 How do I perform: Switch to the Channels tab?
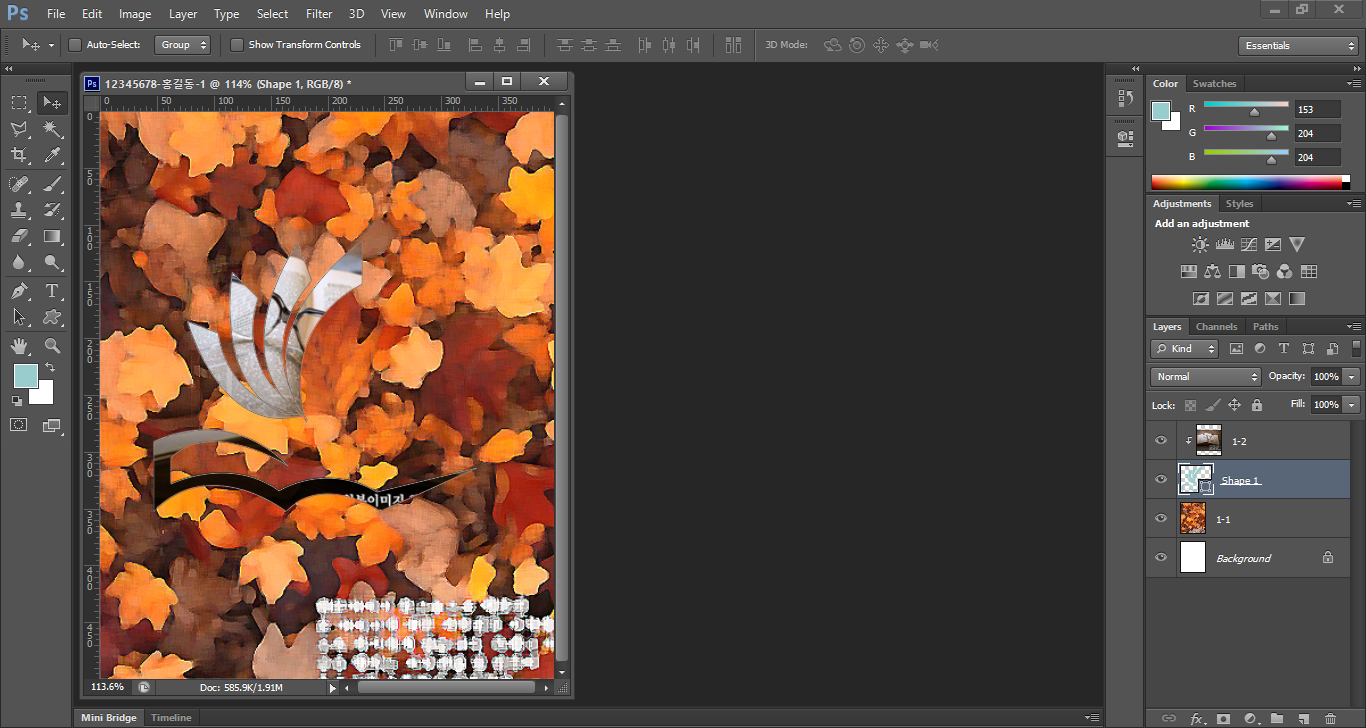point(1216,327)
